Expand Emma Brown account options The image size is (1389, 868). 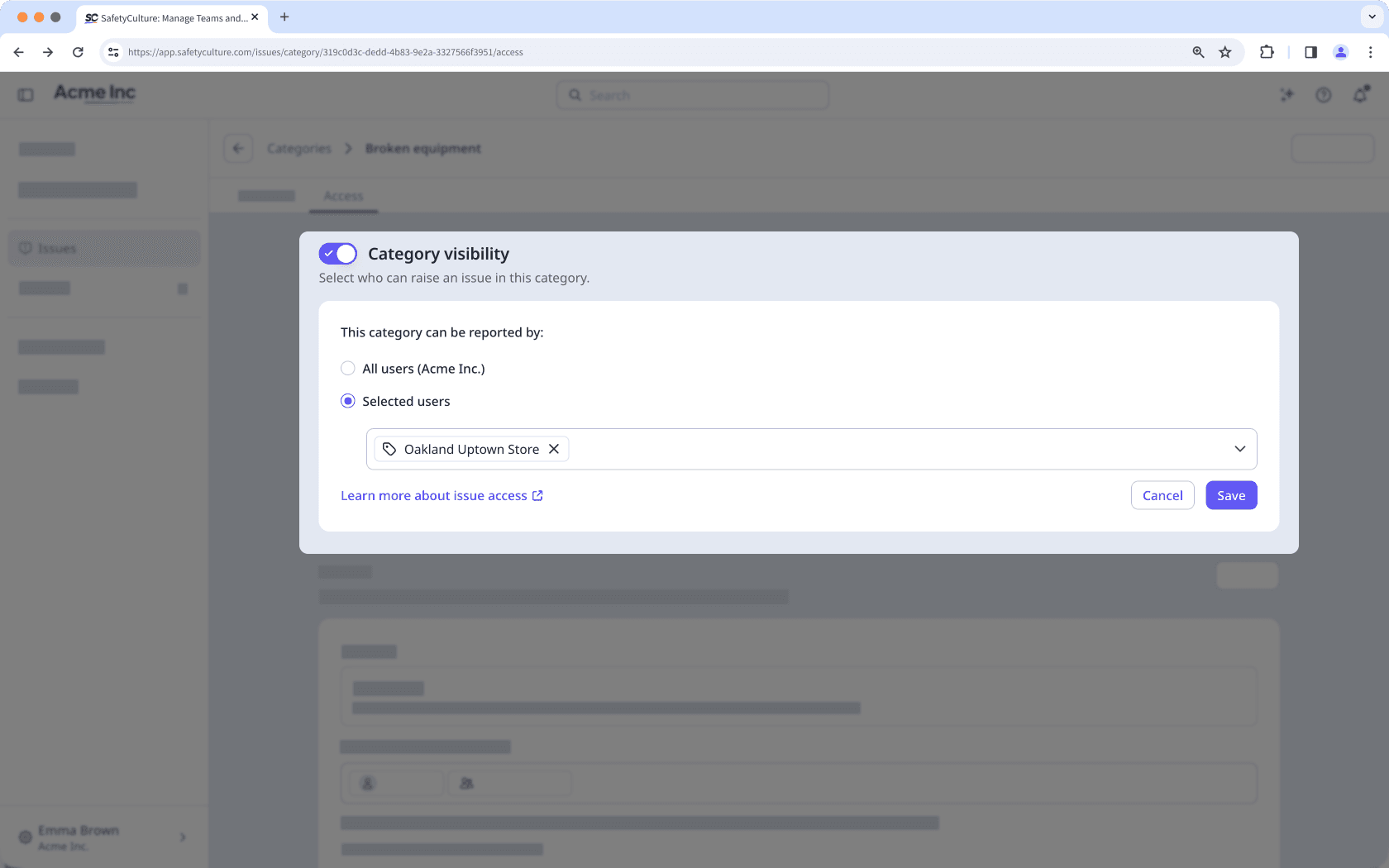click(182, 837)
